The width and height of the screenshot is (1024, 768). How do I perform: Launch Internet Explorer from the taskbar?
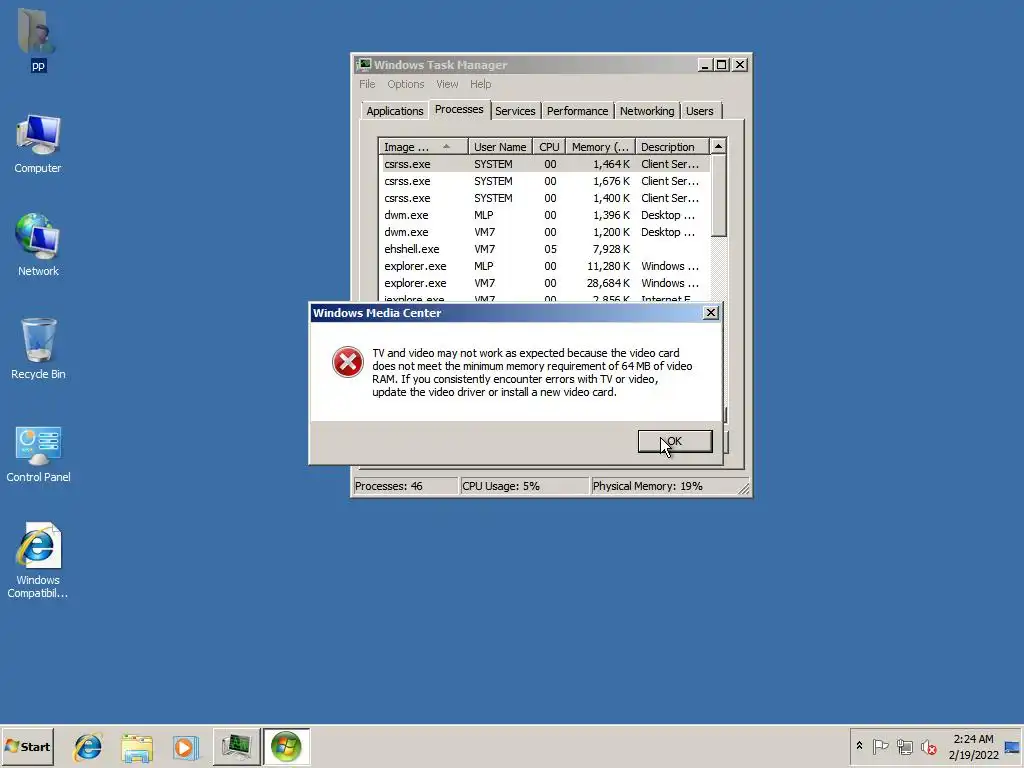coord(88,747)
